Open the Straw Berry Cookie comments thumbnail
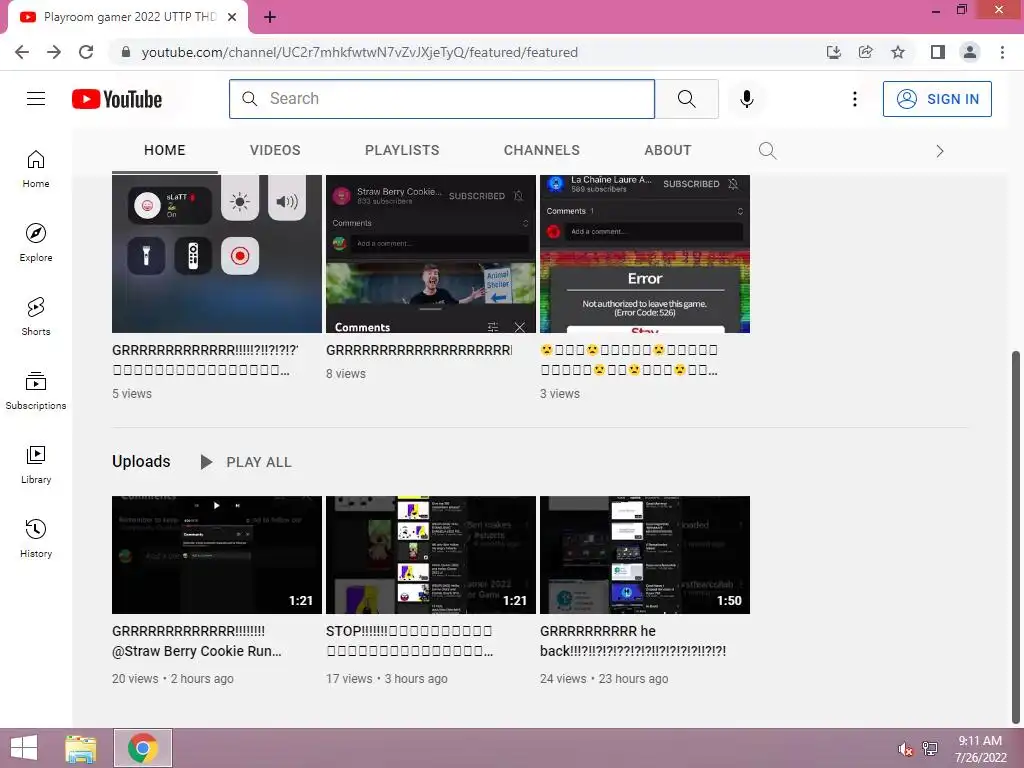This screenshot has width=1024, height=768. click(x=431, y=254)
